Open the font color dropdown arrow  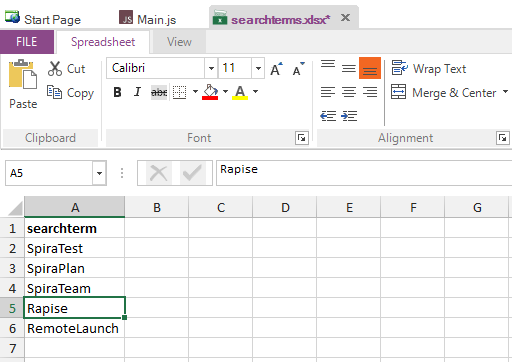coord(255,91)
